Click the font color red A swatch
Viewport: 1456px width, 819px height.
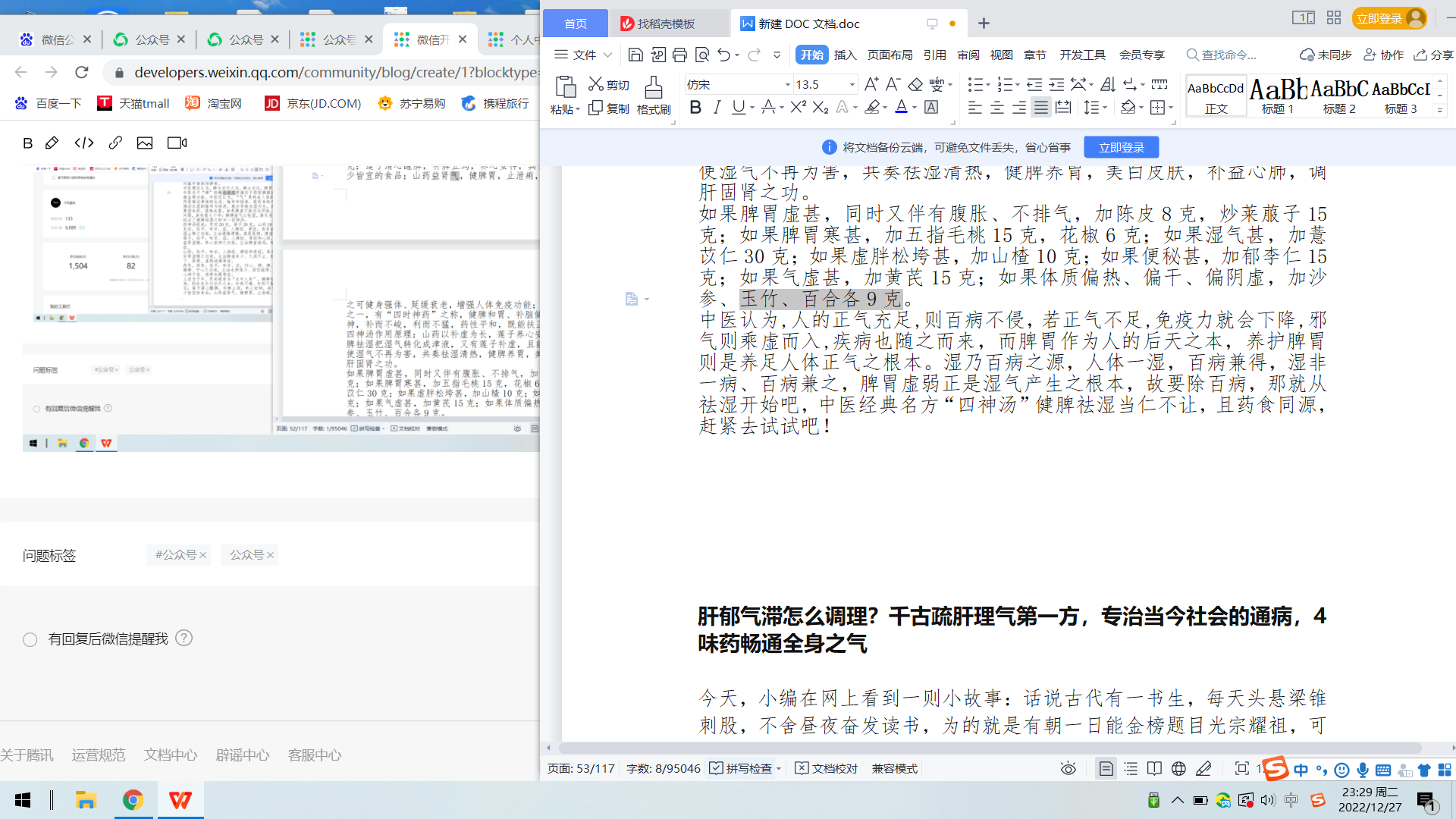(x=901, y=108)
